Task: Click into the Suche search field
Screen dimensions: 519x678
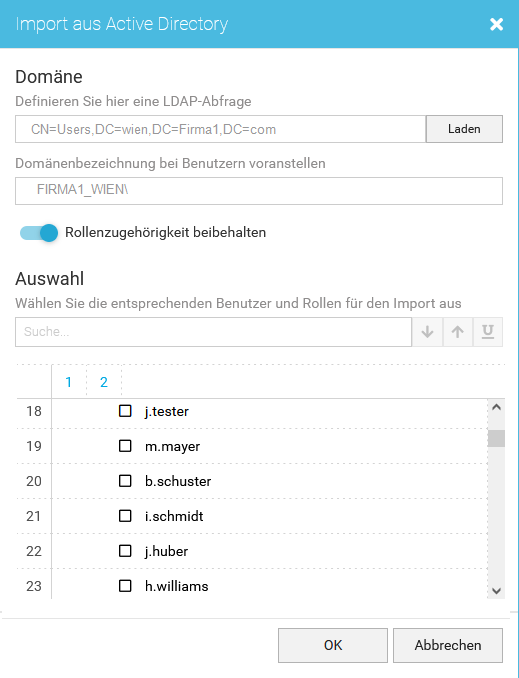Action: tap(213, 332)
